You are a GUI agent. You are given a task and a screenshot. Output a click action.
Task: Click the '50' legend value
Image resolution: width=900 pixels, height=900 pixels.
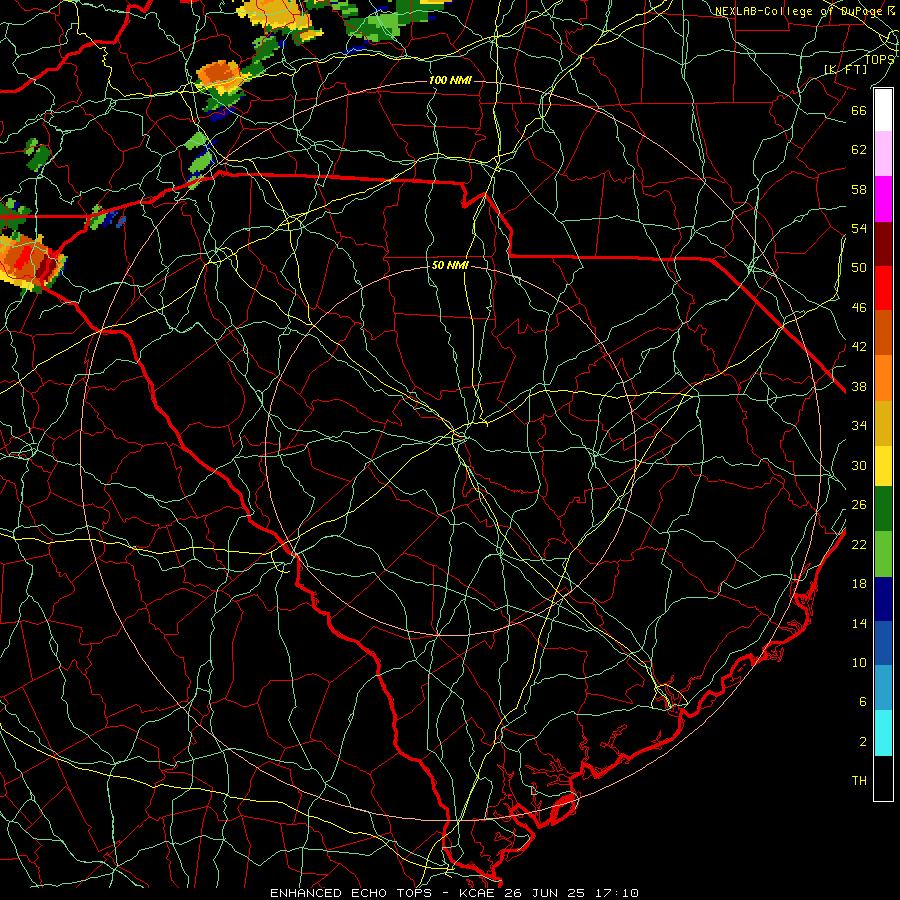tap(859, 267)
